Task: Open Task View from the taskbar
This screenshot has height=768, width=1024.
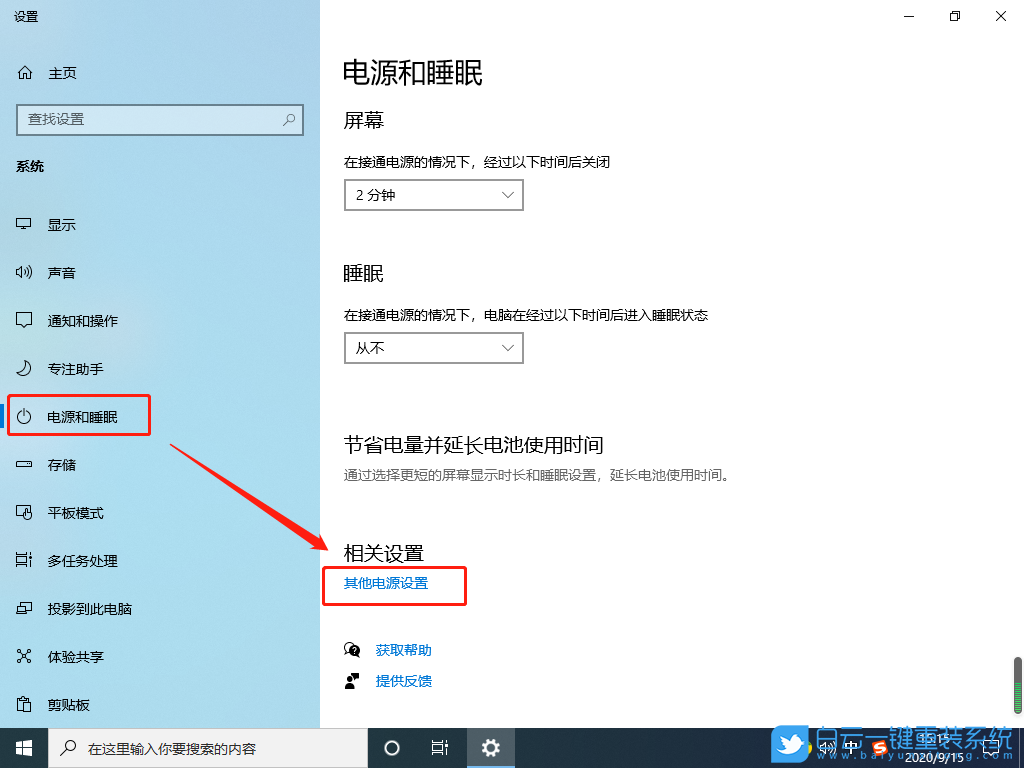Action: click(x=440, y=747)
